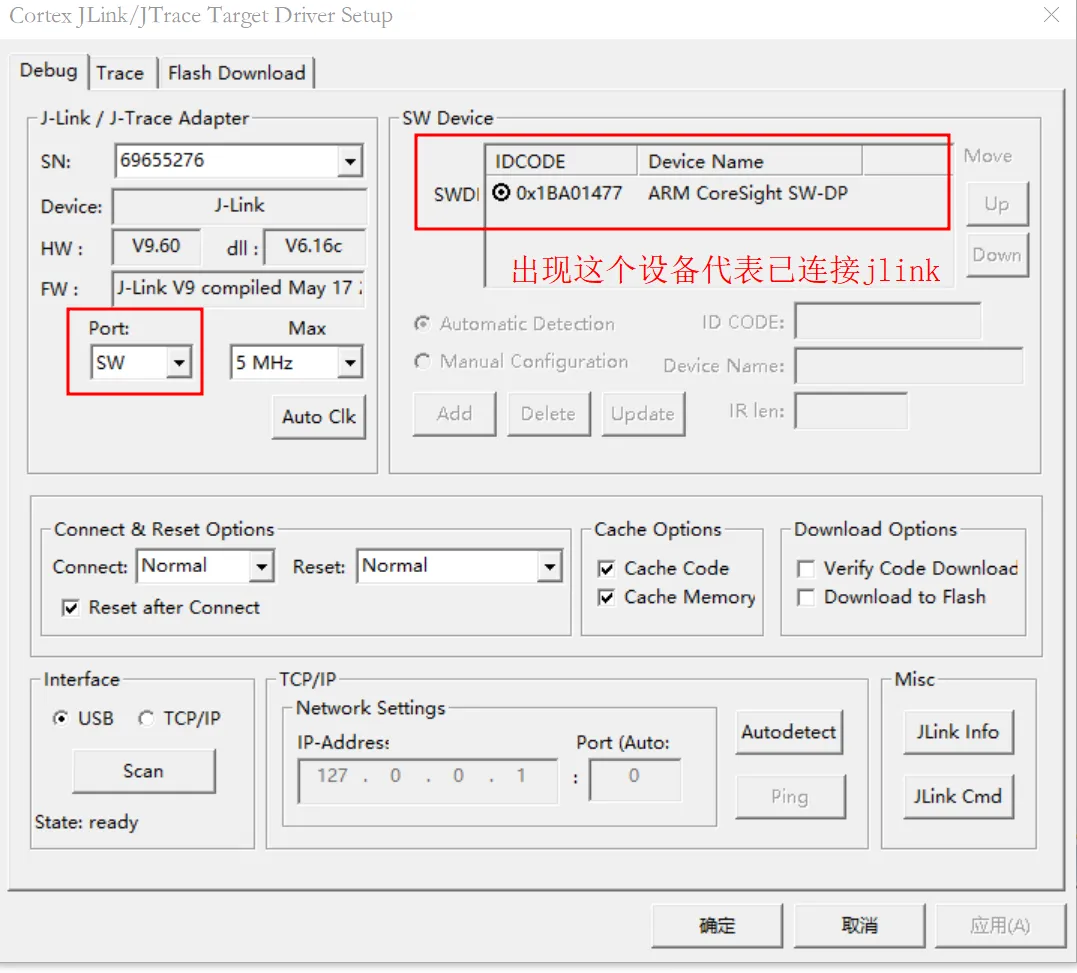The image size is (1077, 973).
Task: Click the Delete device button
Action: point(548,414)
